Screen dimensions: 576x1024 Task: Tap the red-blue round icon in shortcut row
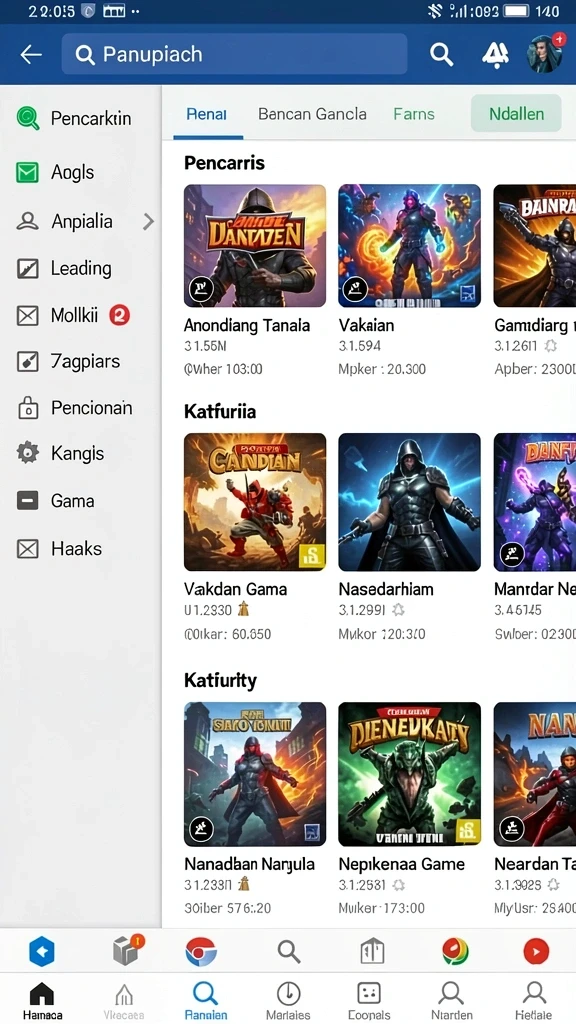click(200, 952)
